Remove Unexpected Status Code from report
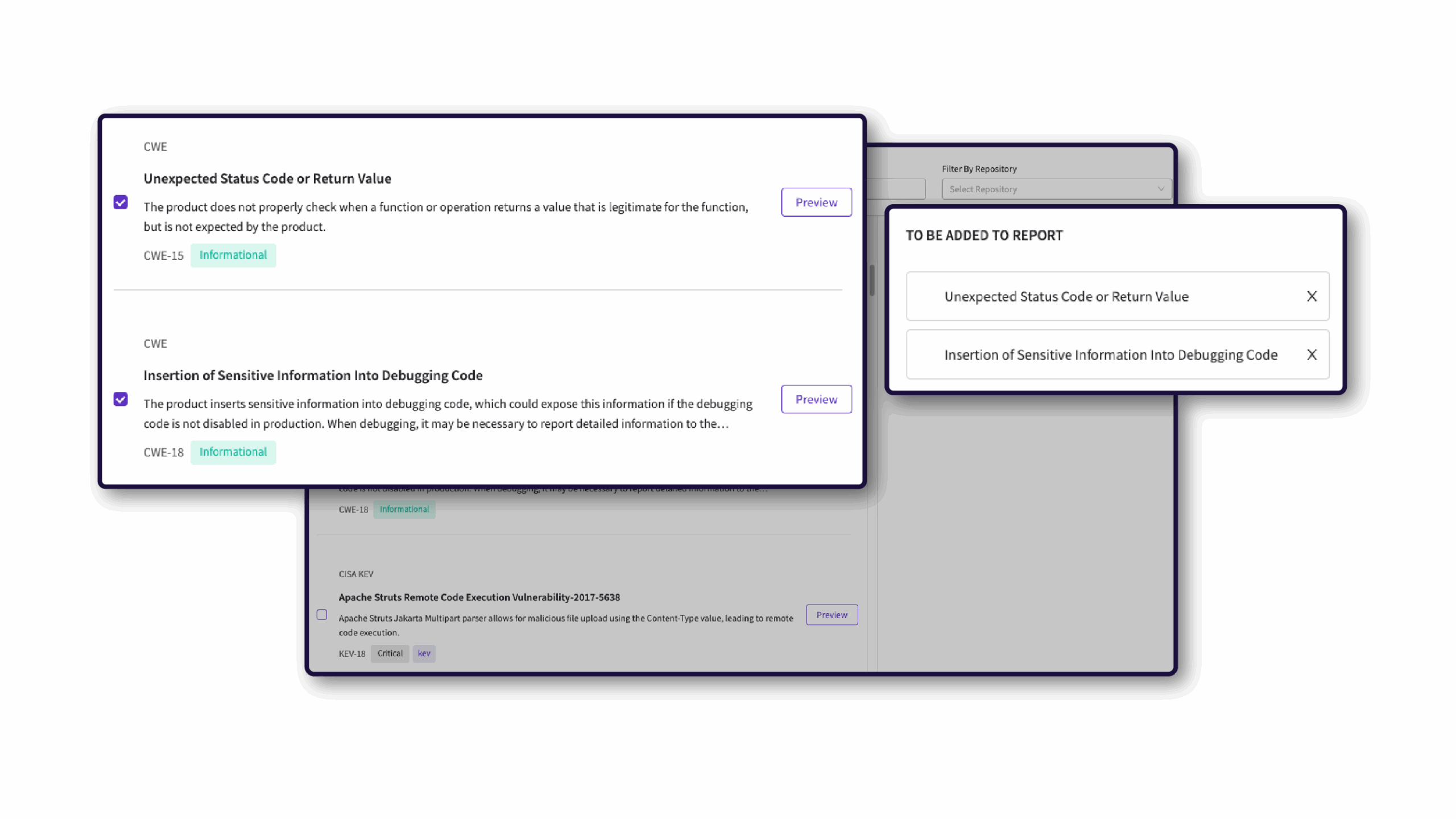Screen dimensions: 1456x819 click(1312, 296)
